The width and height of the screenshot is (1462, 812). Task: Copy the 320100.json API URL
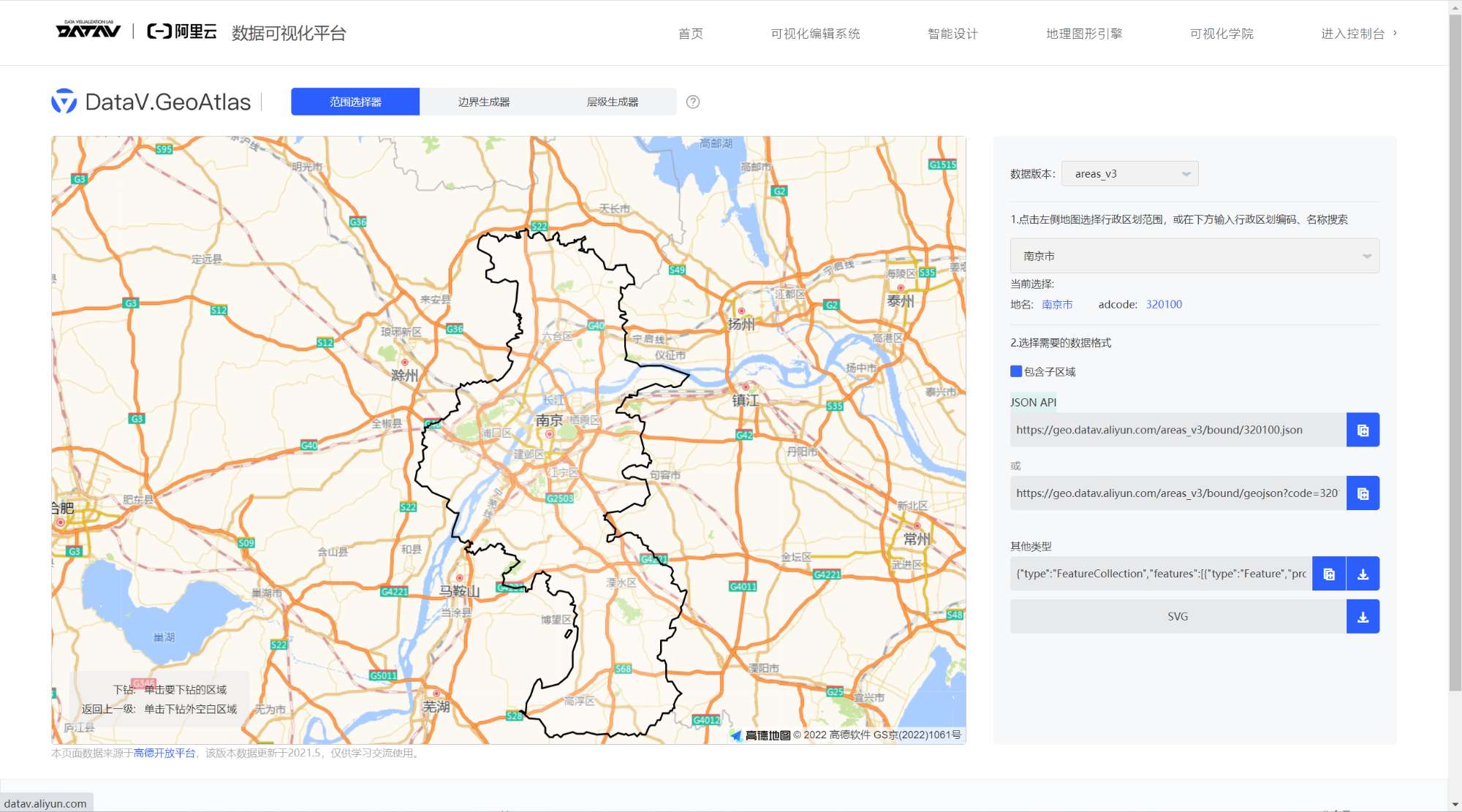pyautogui.click(x=1363, y=430)
